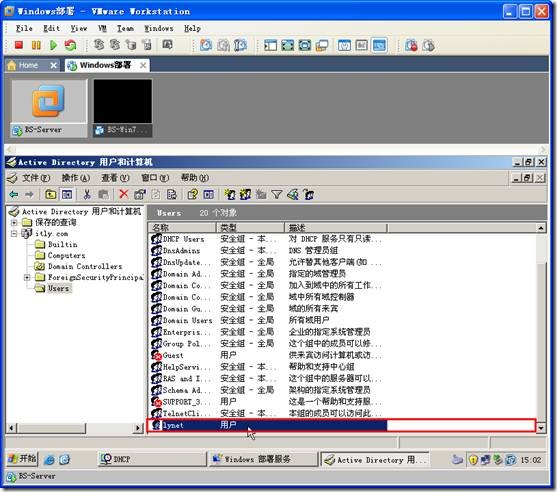
Task: Click the list scrollbar up arrow
Action: pos(541,228)
